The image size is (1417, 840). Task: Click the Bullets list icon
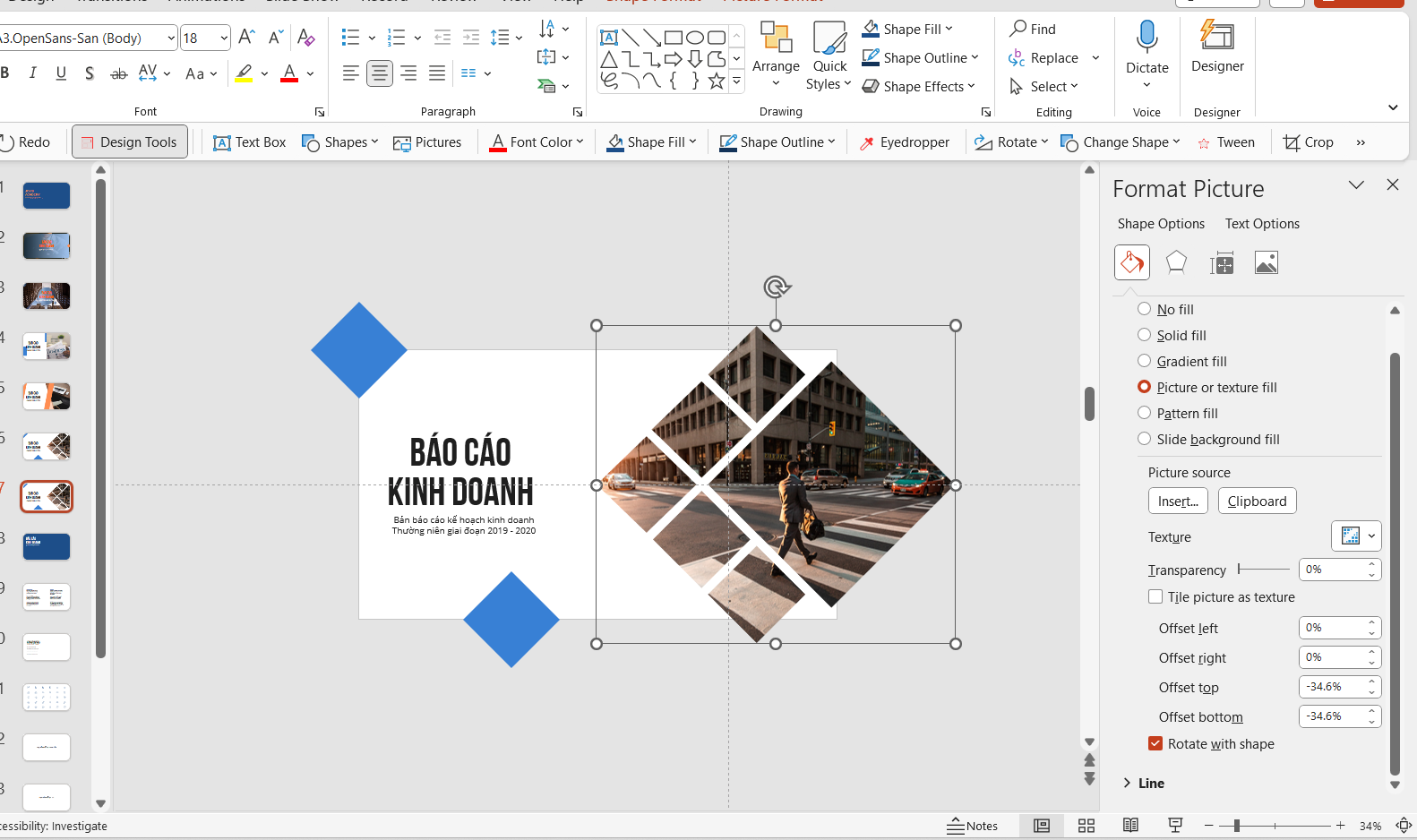pos(350,38)
